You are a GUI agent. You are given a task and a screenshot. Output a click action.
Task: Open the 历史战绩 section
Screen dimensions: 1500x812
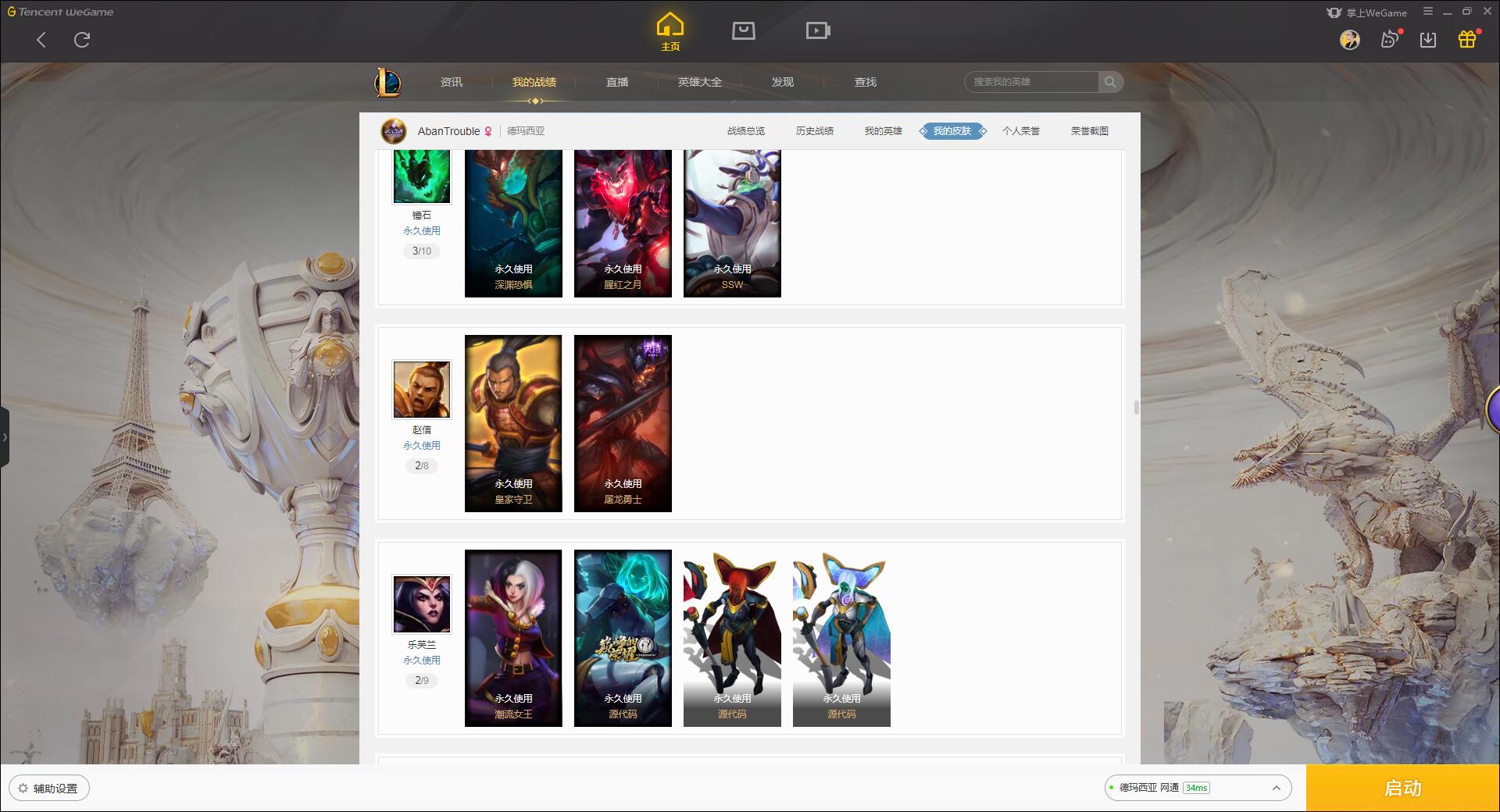[815, 131]
